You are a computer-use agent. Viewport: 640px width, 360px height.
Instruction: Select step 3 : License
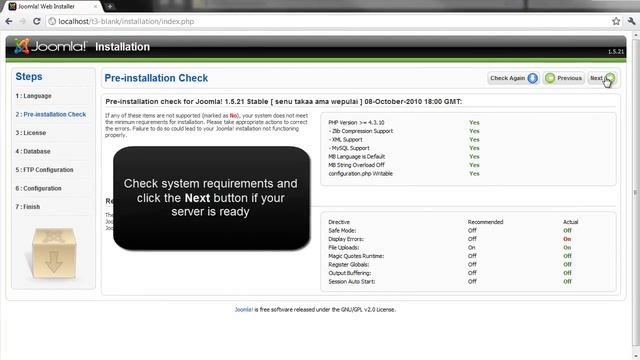coord(31,133)
